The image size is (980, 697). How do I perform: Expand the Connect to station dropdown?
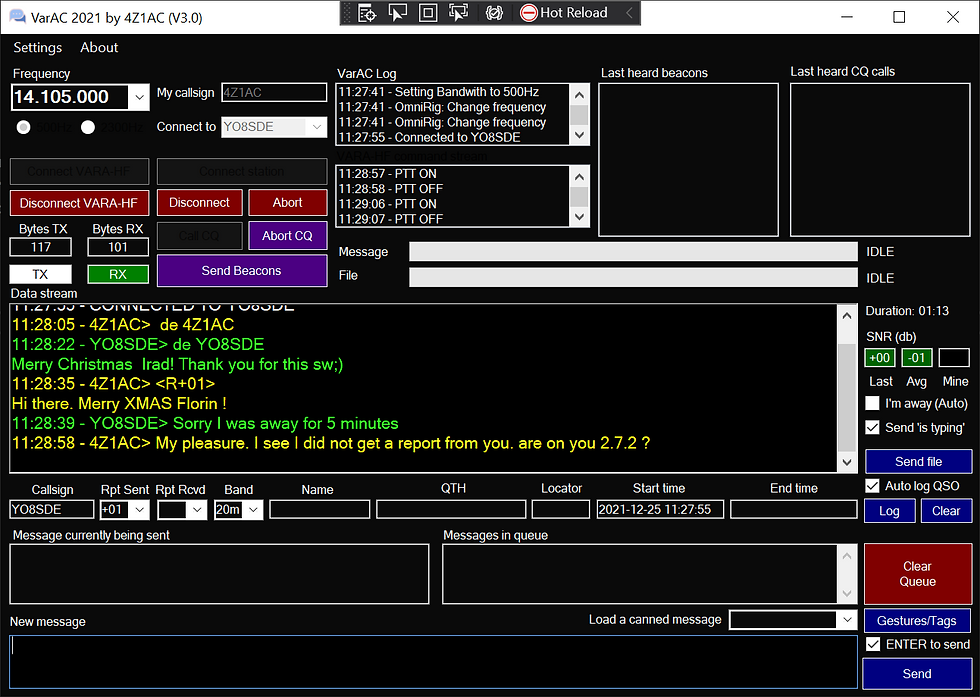pos(317,127)
